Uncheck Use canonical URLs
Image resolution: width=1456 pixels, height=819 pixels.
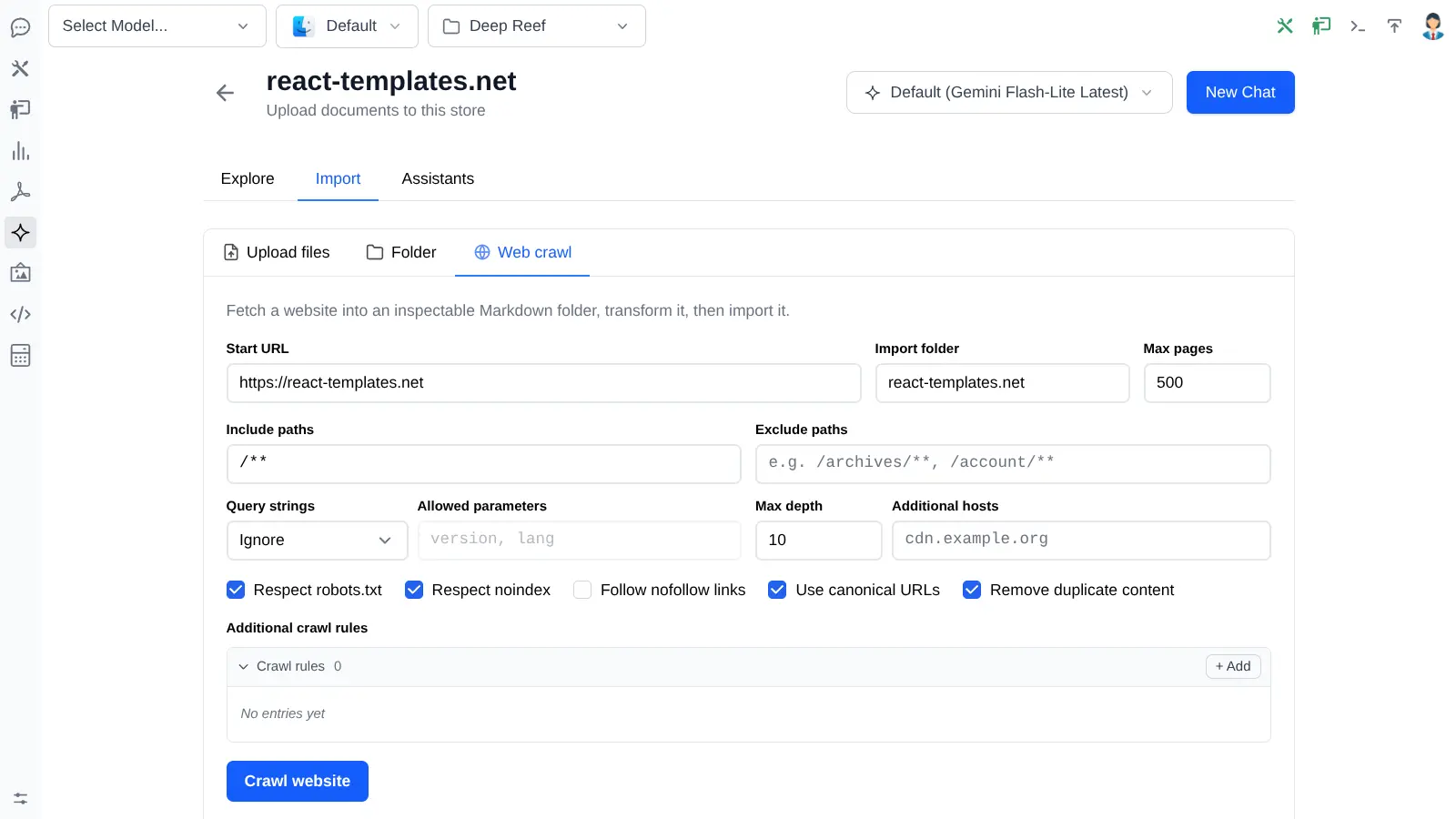click(777, 590)
